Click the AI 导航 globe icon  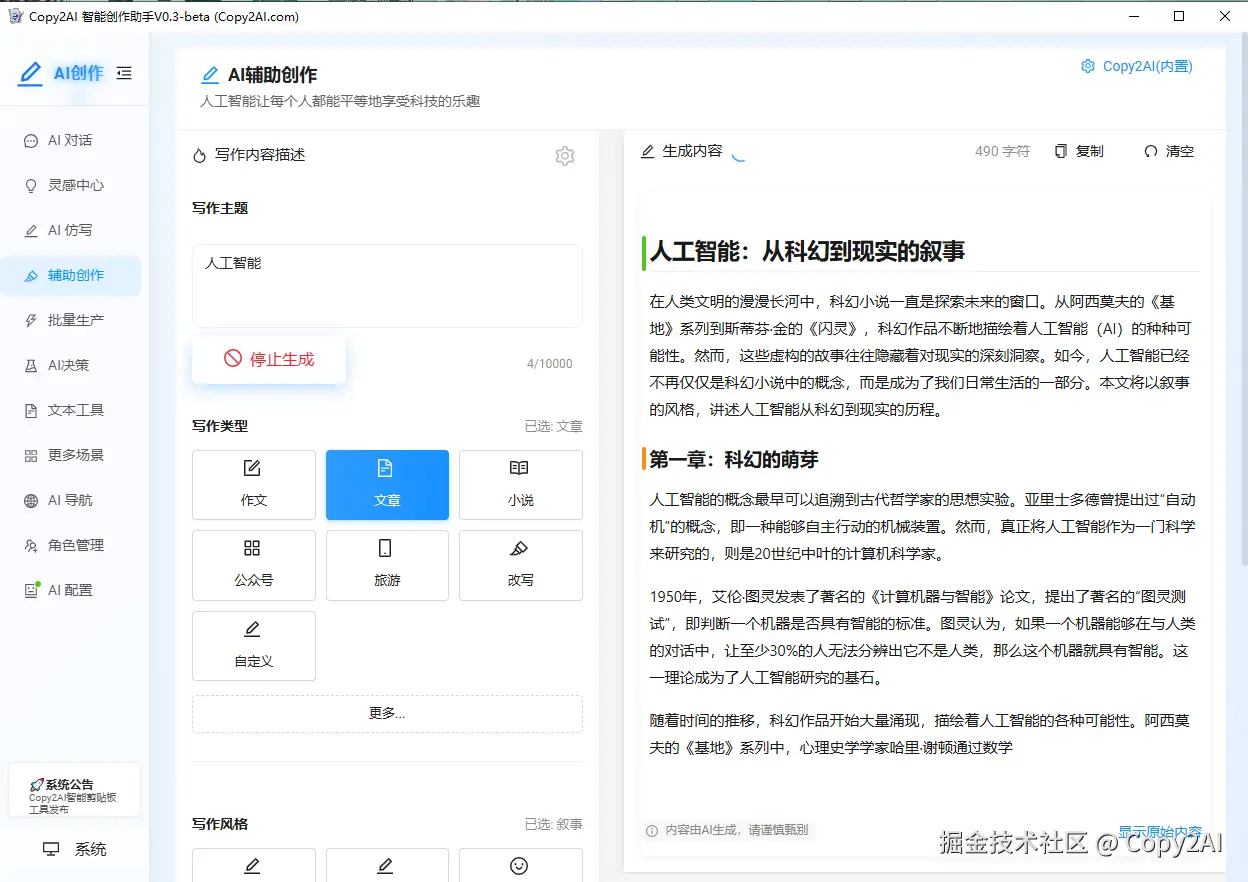point(31,501)
